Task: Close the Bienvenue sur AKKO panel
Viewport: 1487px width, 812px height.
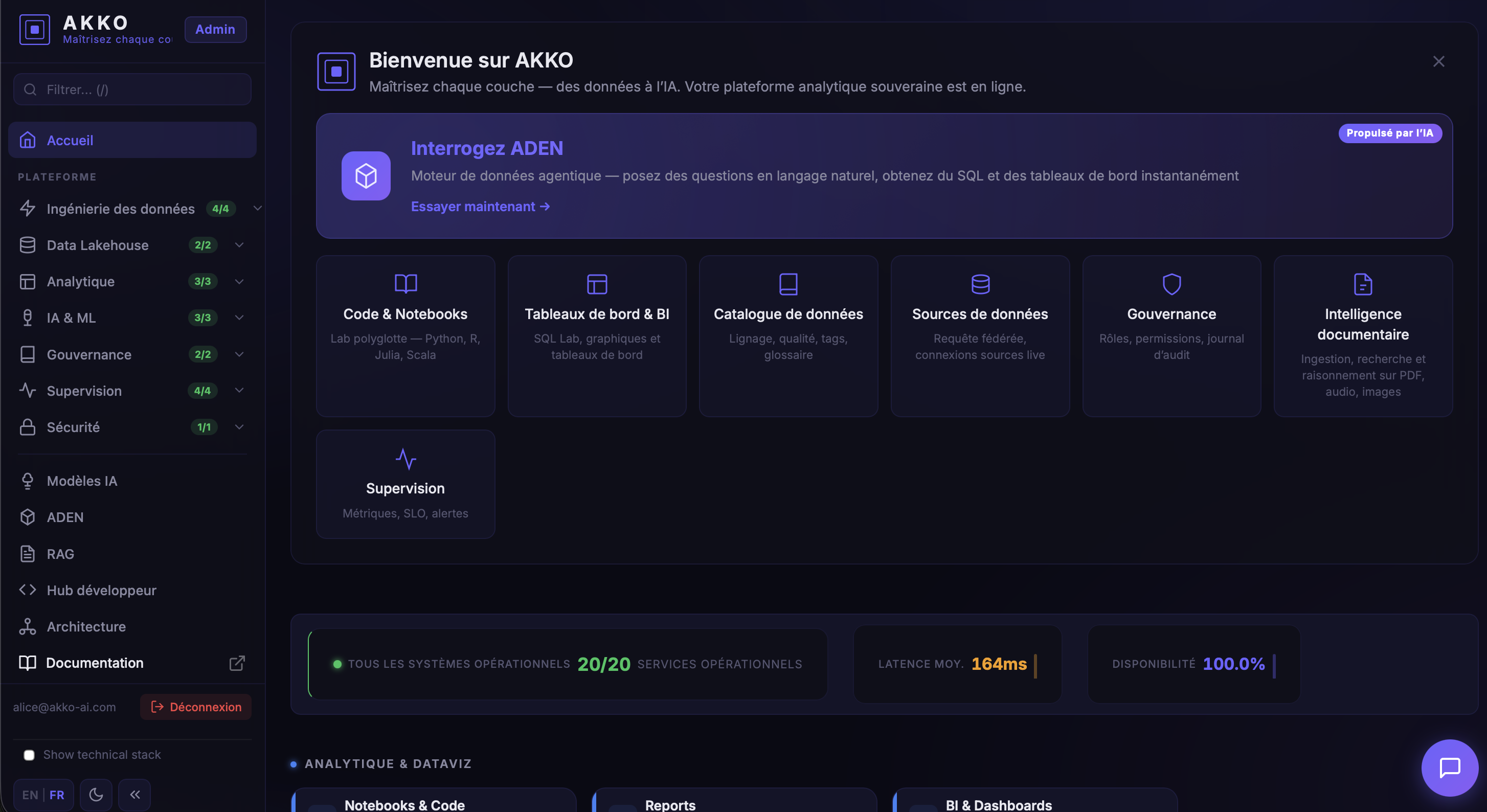Action: (x=1438, y=61)
